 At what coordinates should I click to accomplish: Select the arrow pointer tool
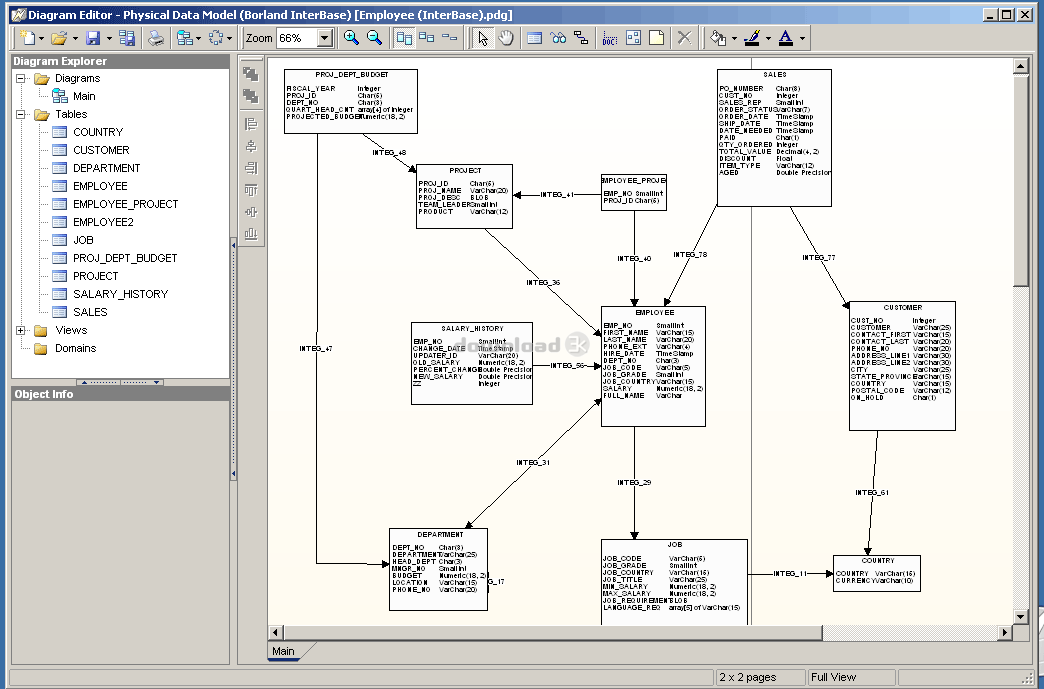(483, 38)
